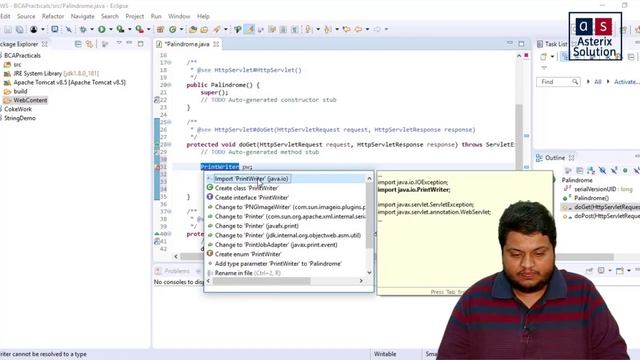640x360 pixels.
Task: Maximize the editor area
Action: tap(521, 43)
